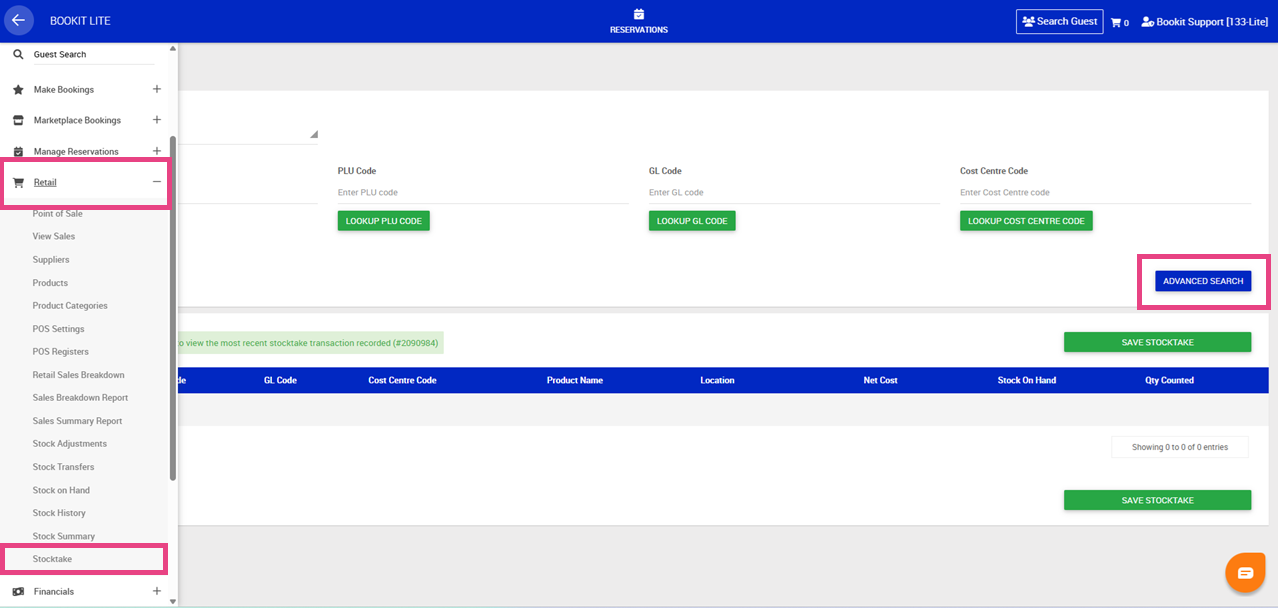The image size is (1278, 608).
Task: Click the Lookup Cost Centre Code button
Action: 1026,221
